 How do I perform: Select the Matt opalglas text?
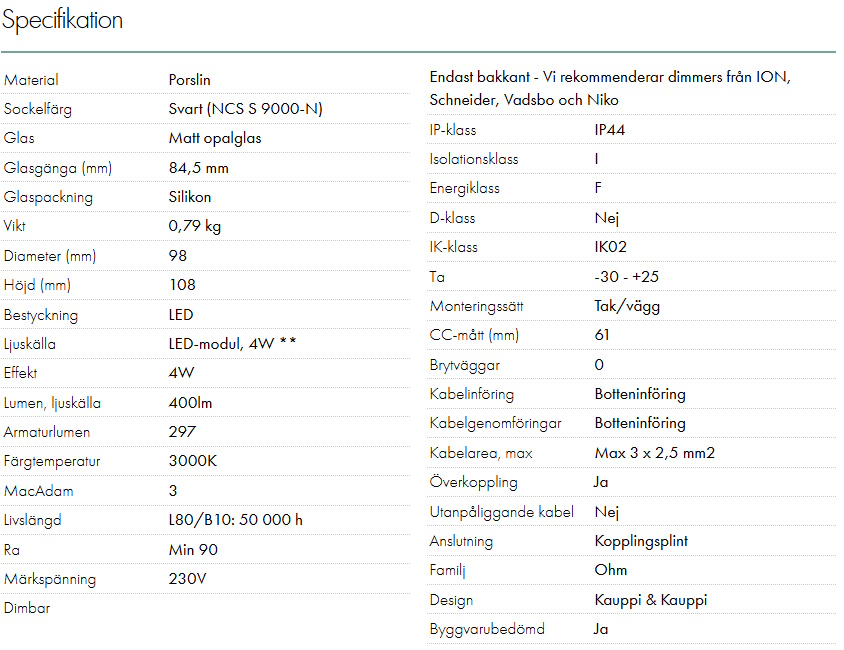215,138
